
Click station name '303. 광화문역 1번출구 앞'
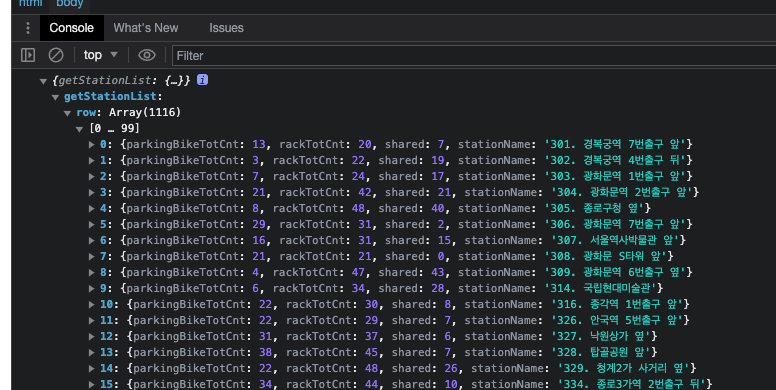(615, 176)
